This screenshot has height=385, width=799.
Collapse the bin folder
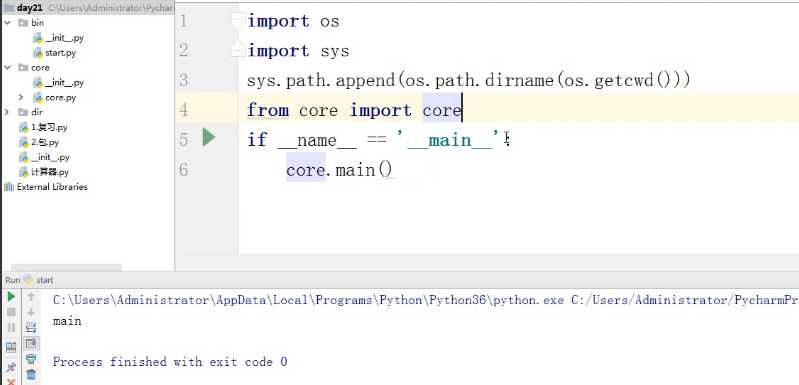[7, 23]
